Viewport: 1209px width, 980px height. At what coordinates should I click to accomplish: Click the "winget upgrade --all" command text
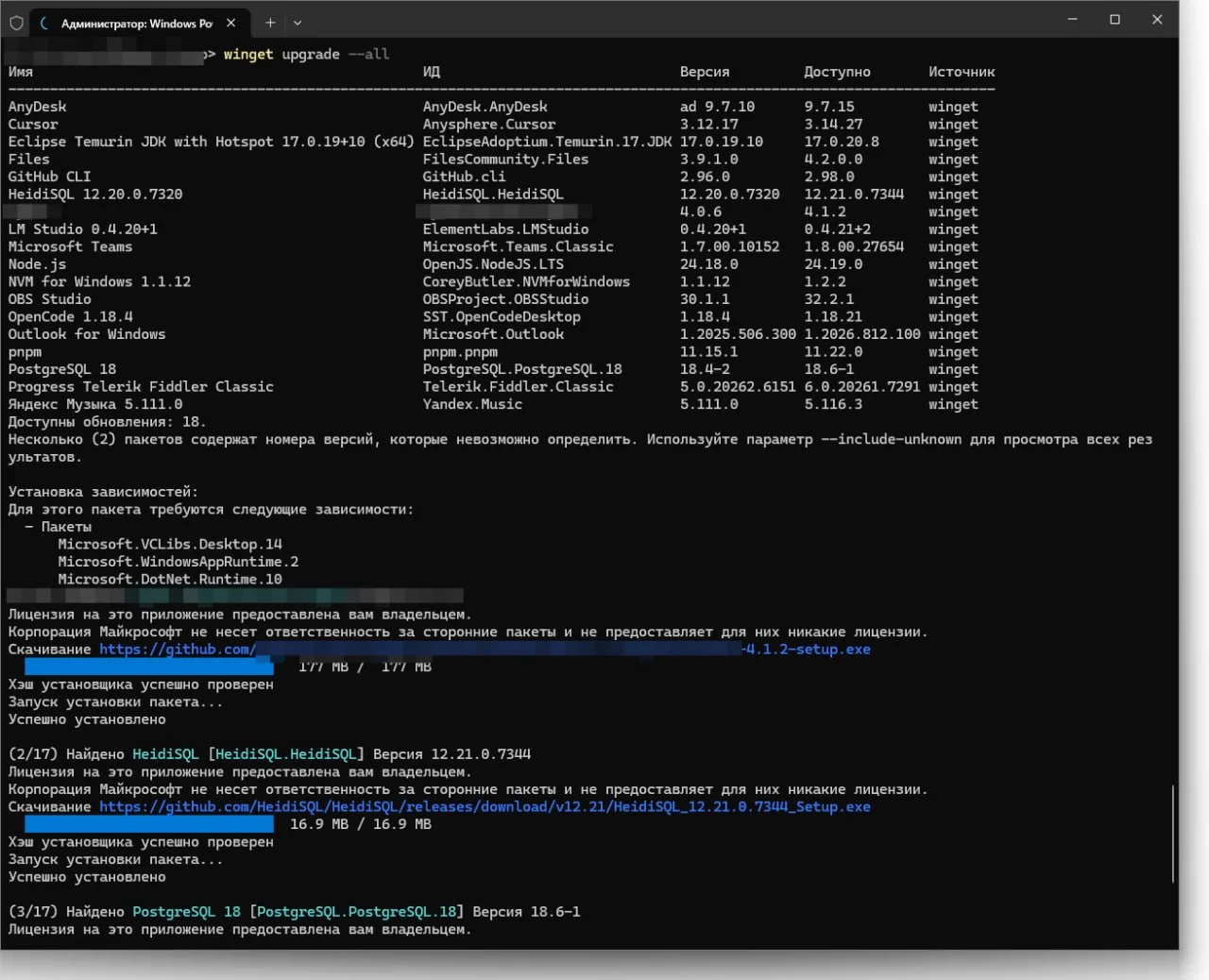click(306, 54)
